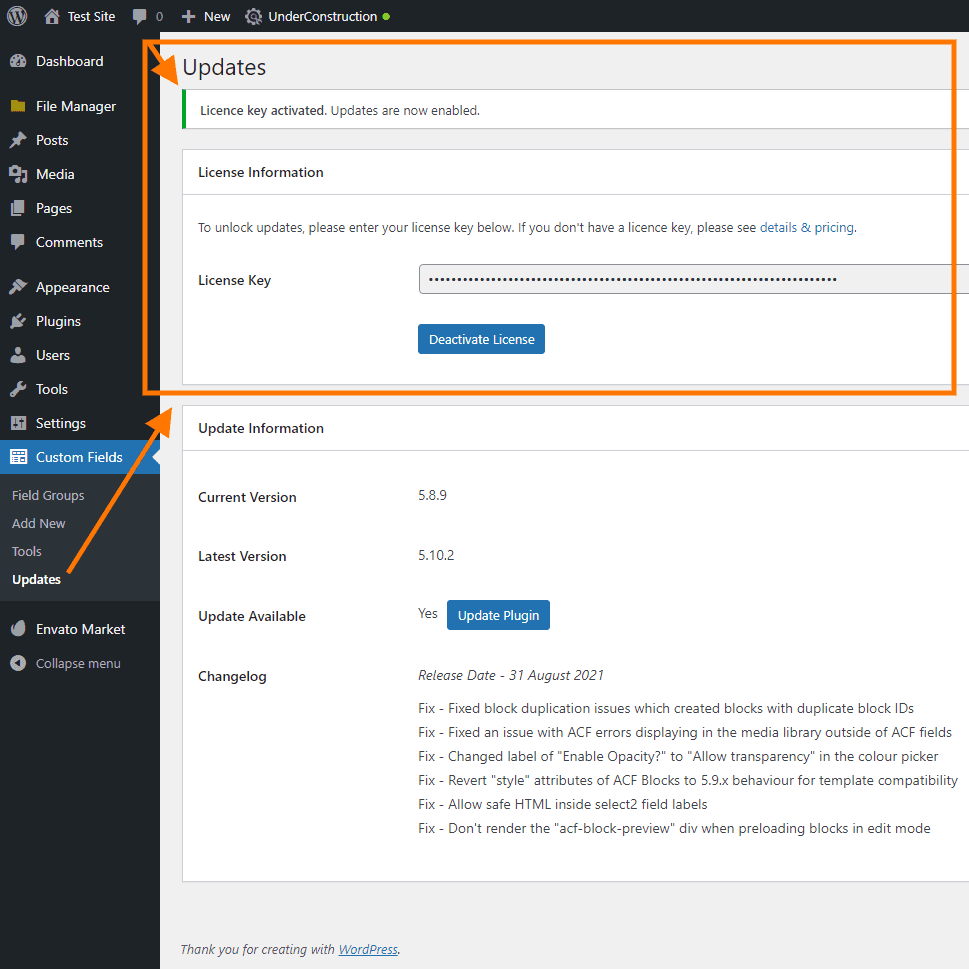The image size is (969, 969).
Task: Open Field Groups submenu item
Action: pyautogui.click(x=48, y=496)
